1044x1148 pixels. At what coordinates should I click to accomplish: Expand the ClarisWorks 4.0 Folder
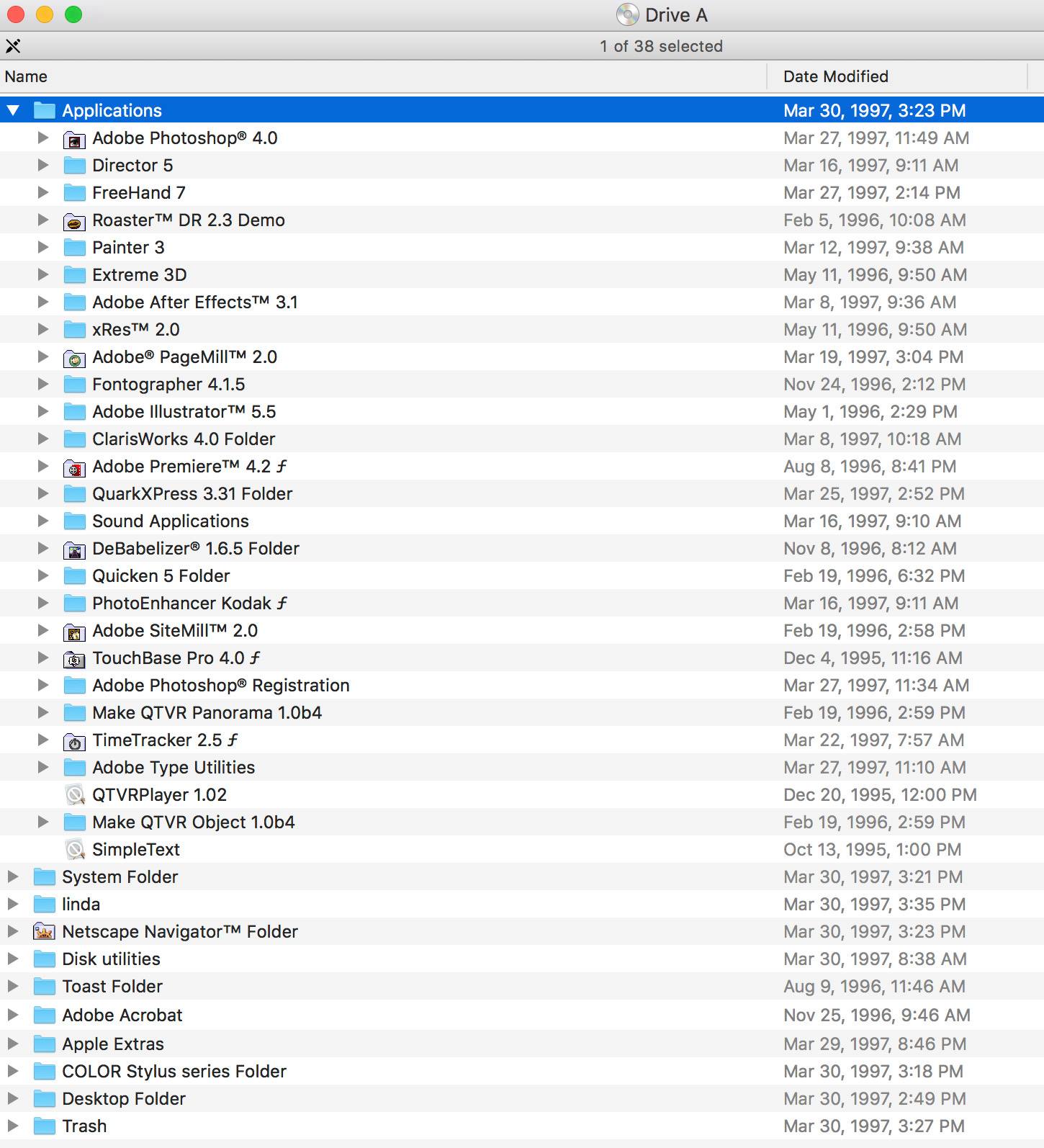pos(43,439)
